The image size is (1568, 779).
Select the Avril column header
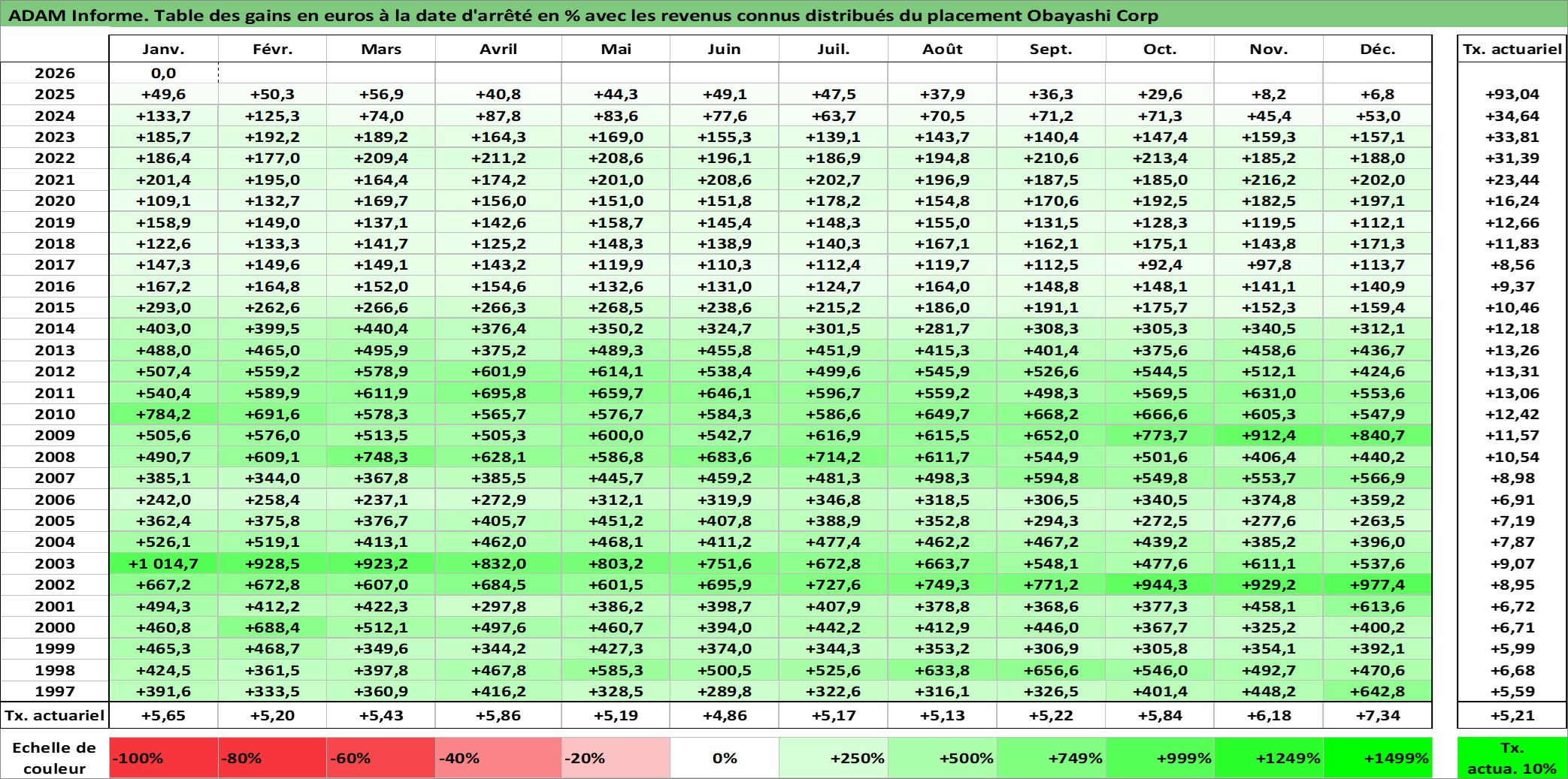[x=498, y=49]
